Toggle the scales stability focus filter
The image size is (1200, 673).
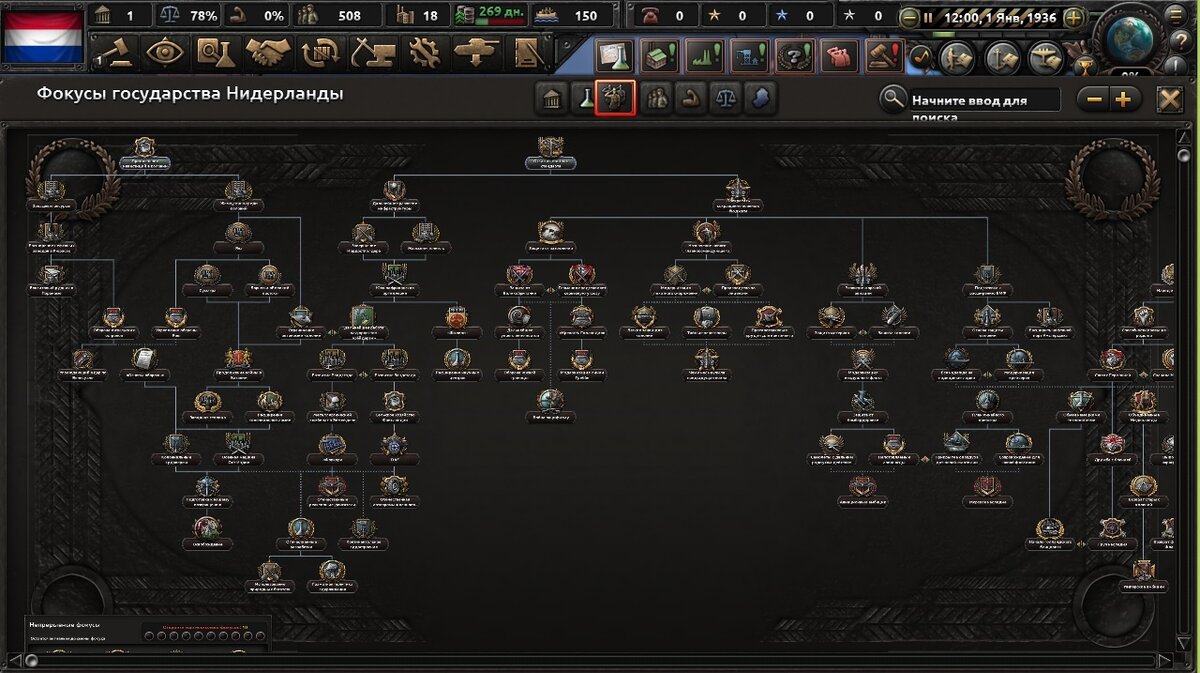(x=725, y=99)
